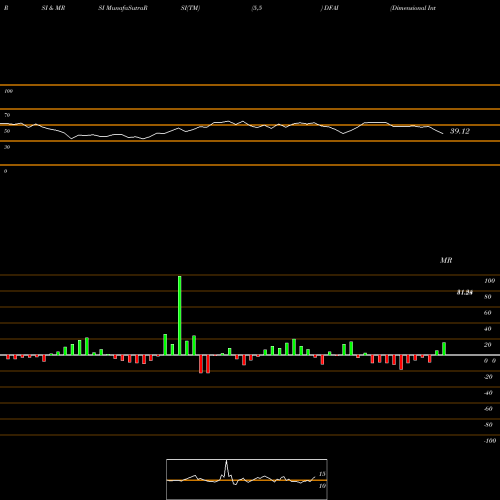Click the -100 label on MR axis
The height and width of the screenshot is (500, 500).
[490, 441]
